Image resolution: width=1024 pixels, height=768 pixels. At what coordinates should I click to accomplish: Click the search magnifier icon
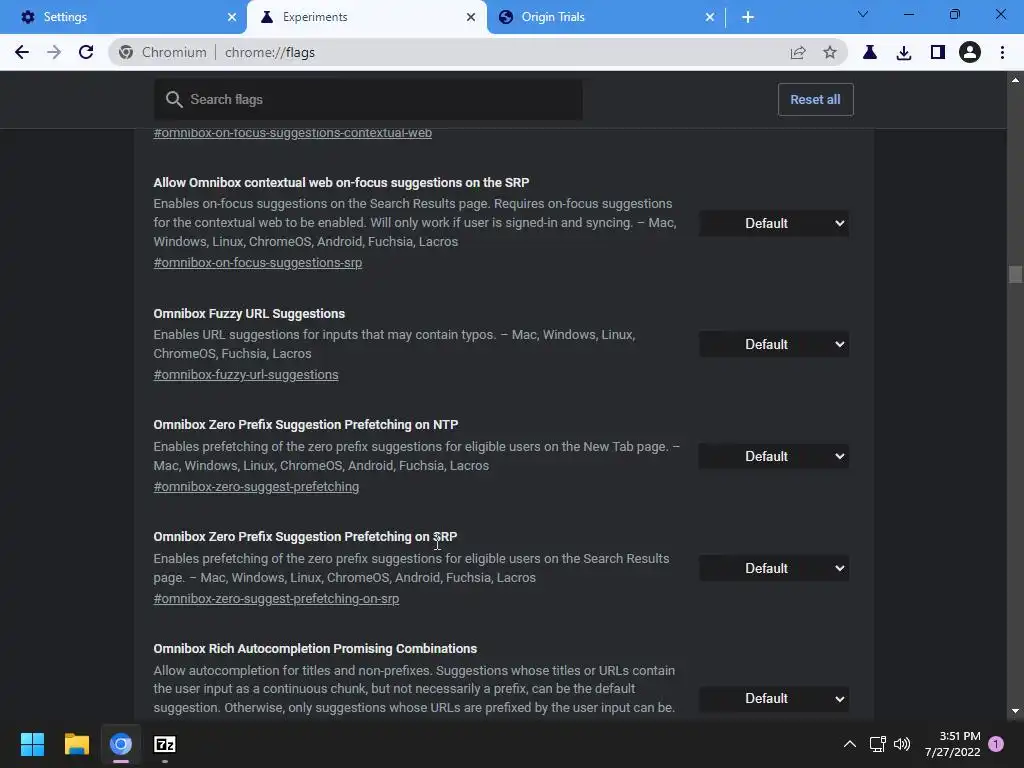coord(174,99)
